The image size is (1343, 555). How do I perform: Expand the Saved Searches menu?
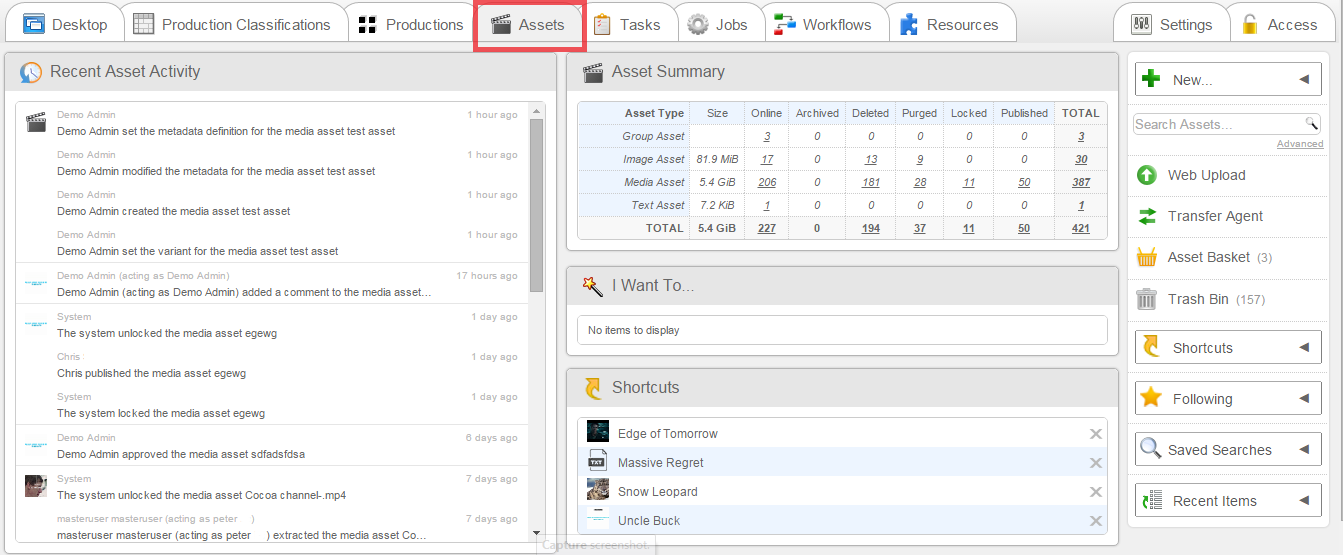(x=1303, y=450)
